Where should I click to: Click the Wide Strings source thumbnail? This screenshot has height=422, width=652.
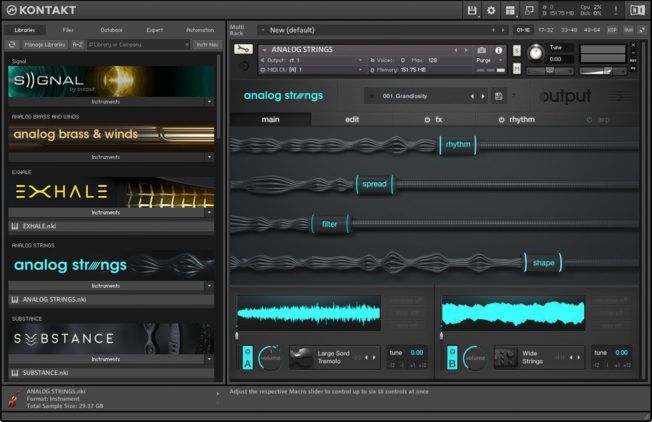pyautogui.click(x=506, y=358)
